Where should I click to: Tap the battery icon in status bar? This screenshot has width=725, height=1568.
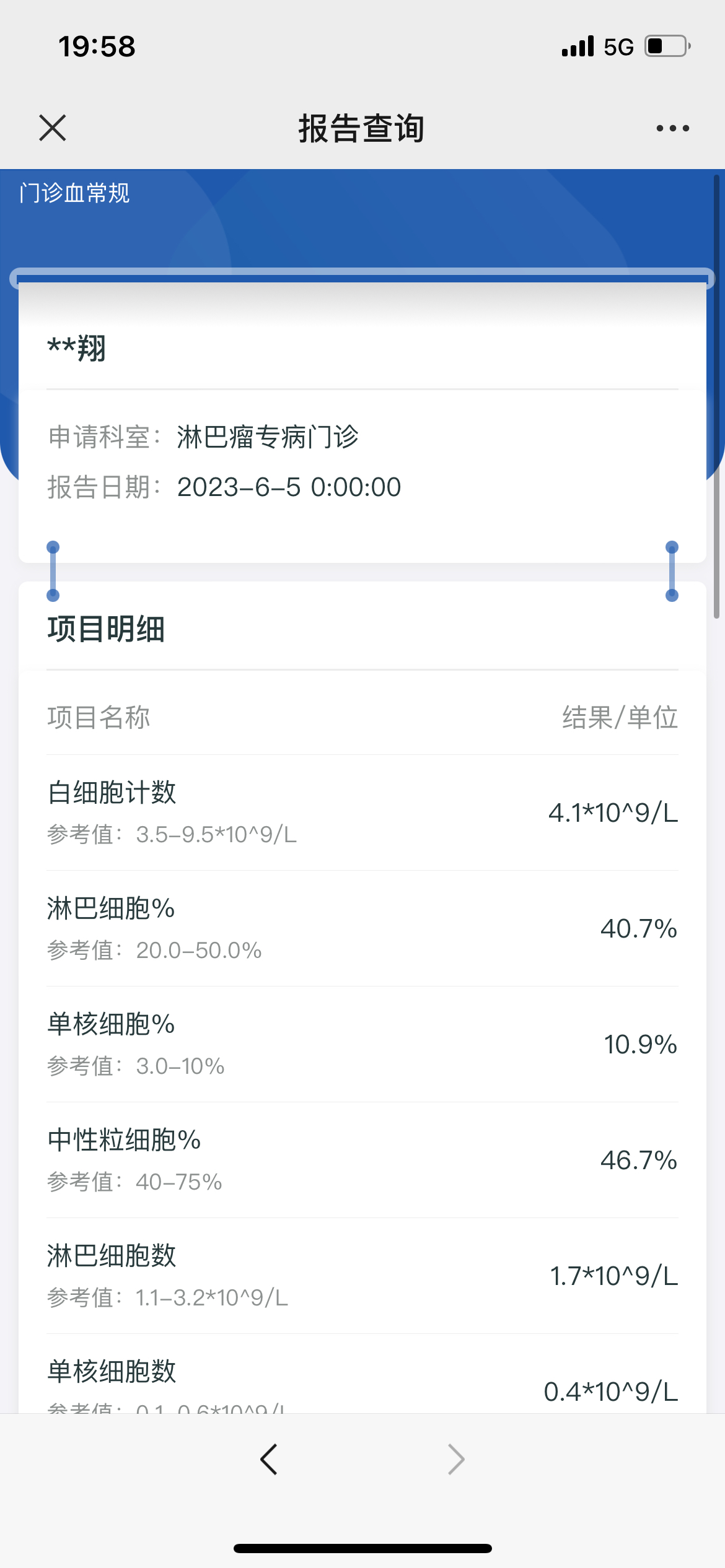668,46
